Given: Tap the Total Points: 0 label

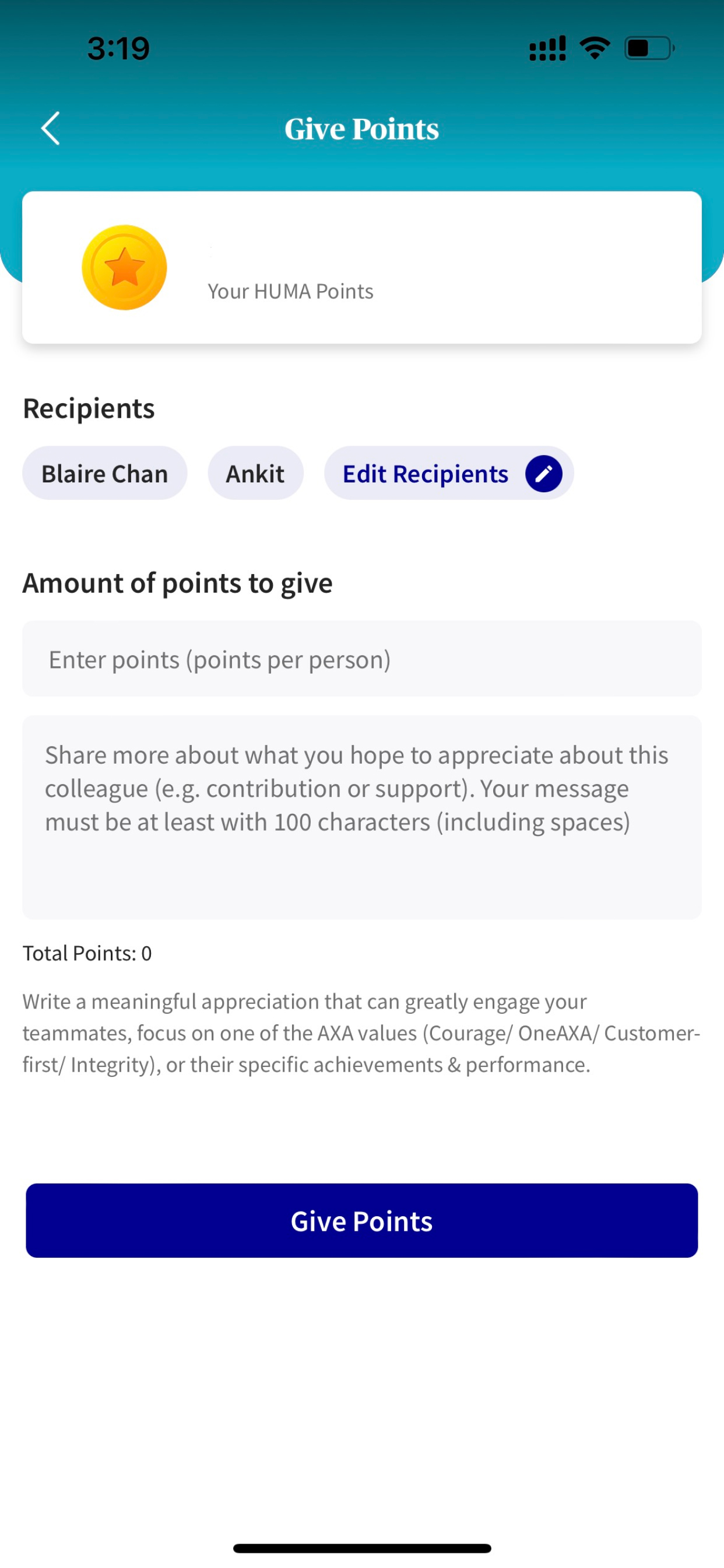Looking at the screenshot, I should 87,953.
